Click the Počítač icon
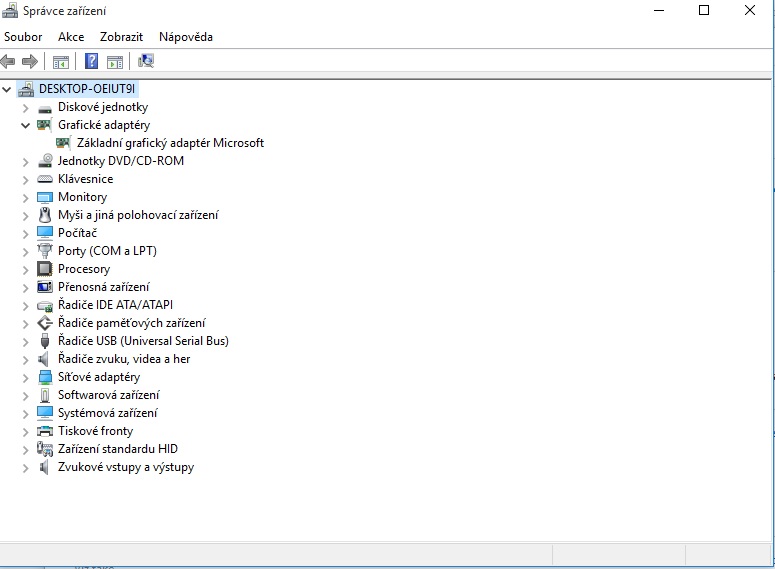This screenshot has height=569, width=775. pos(45,233)
